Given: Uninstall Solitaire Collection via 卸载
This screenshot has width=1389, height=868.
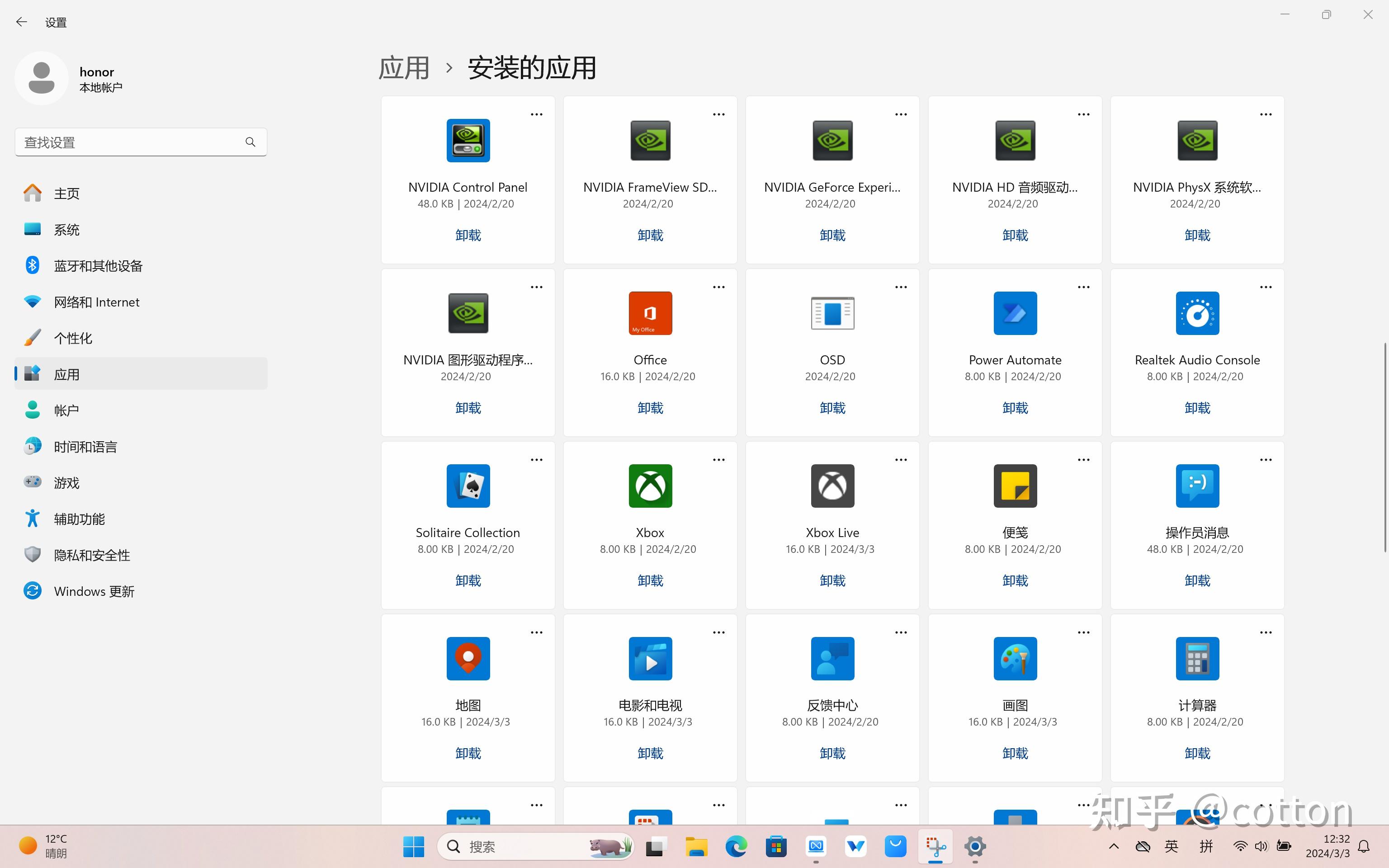Looking at the screenshot, I should (468, 581).
